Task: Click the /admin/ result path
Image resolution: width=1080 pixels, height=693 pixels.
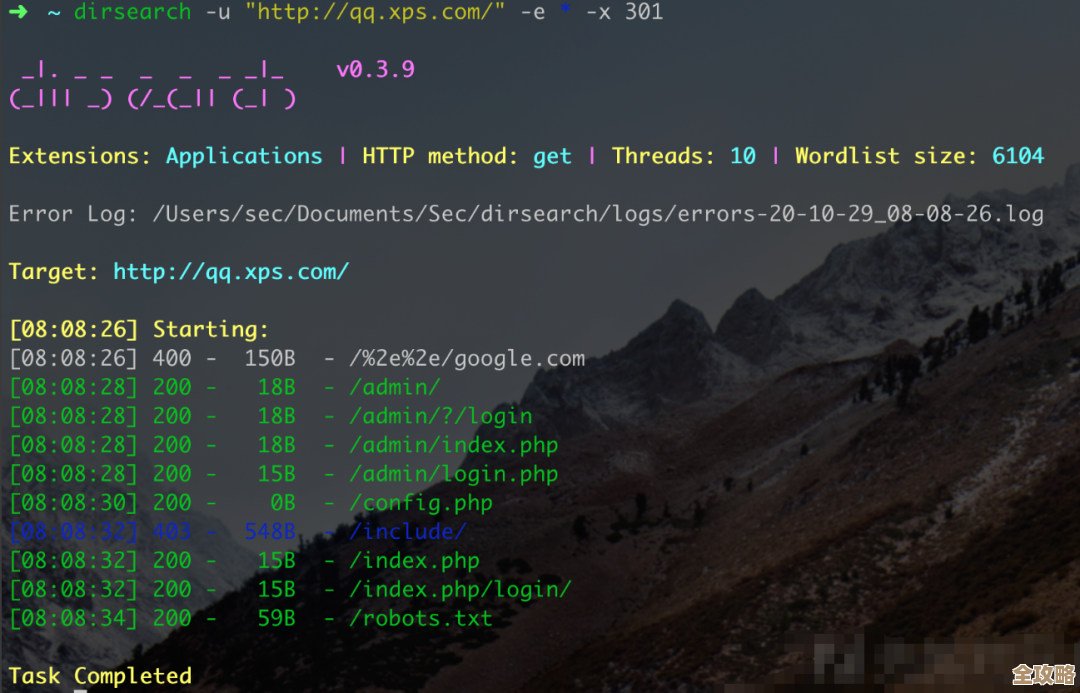Action: tap(394, 388)
